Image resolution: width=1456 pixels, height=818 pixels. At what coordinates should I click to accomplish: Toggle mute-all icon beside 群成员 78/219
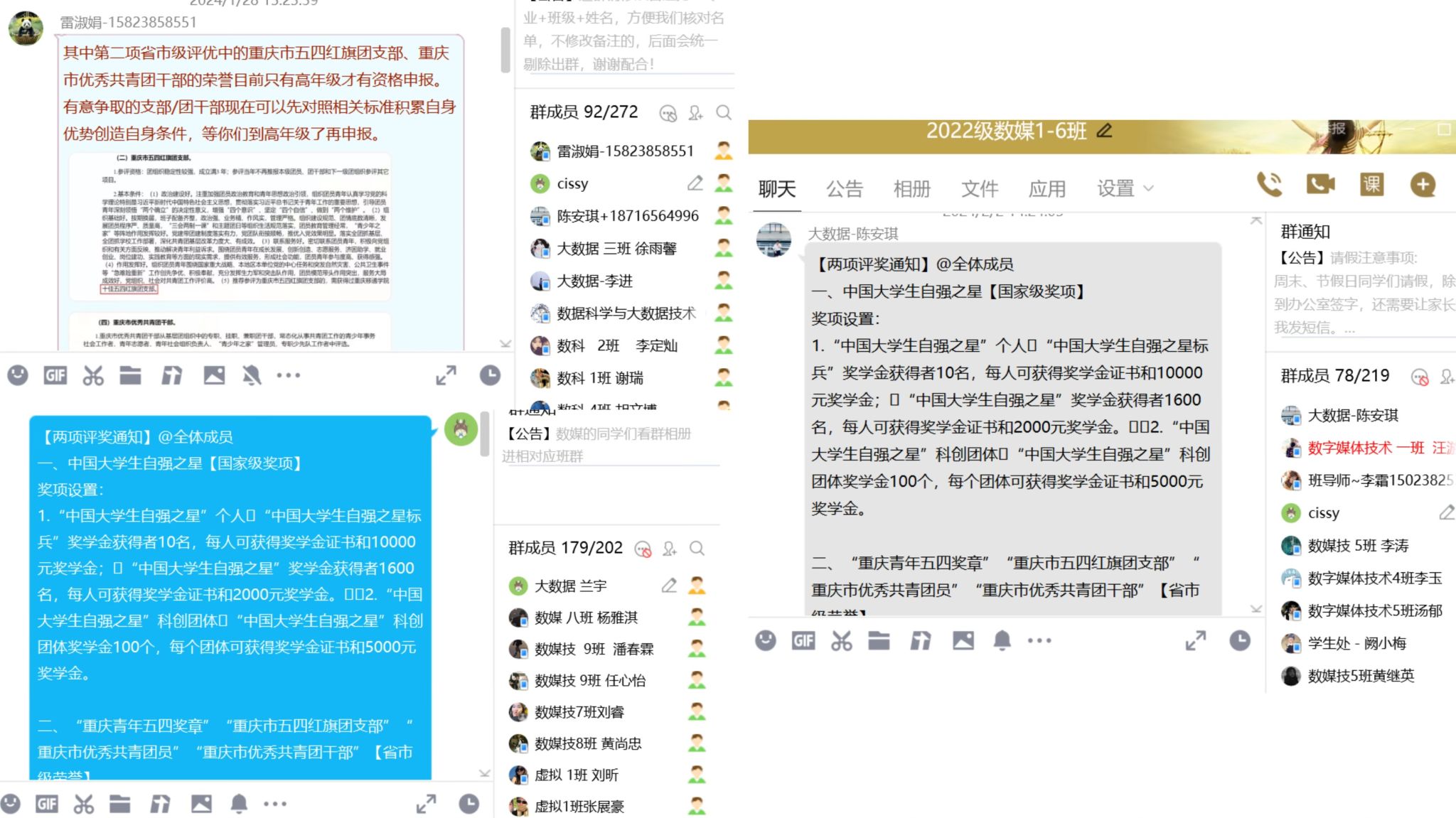tap(1419, 377)
